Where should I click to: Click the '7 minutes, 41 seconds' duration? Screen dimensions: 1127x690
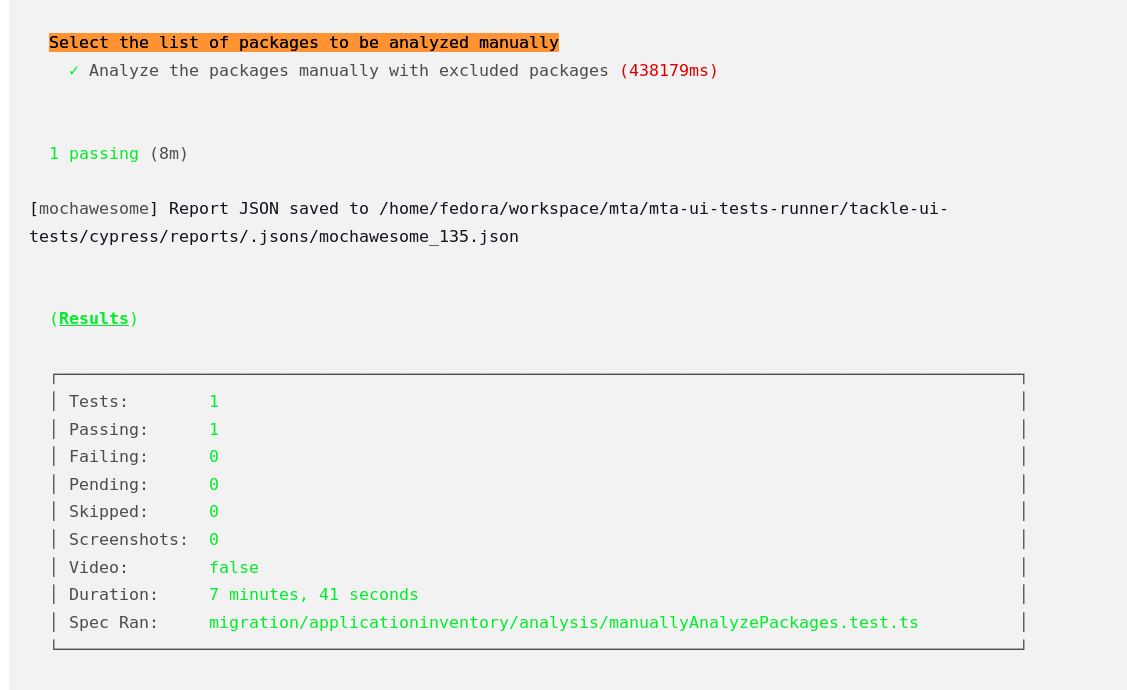coord(313,595)
